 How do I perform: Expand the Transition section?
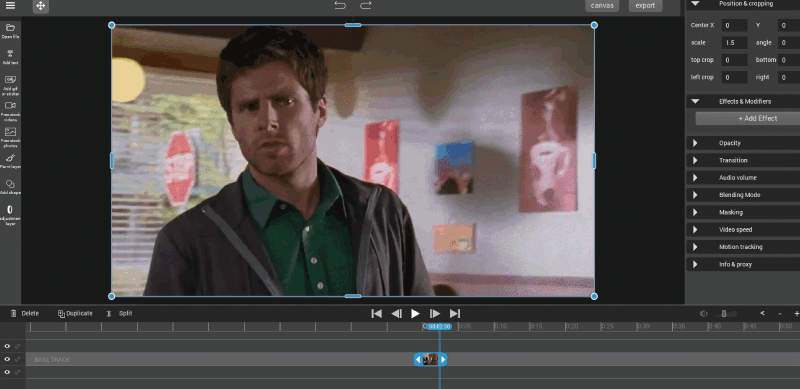coord(695,160)
